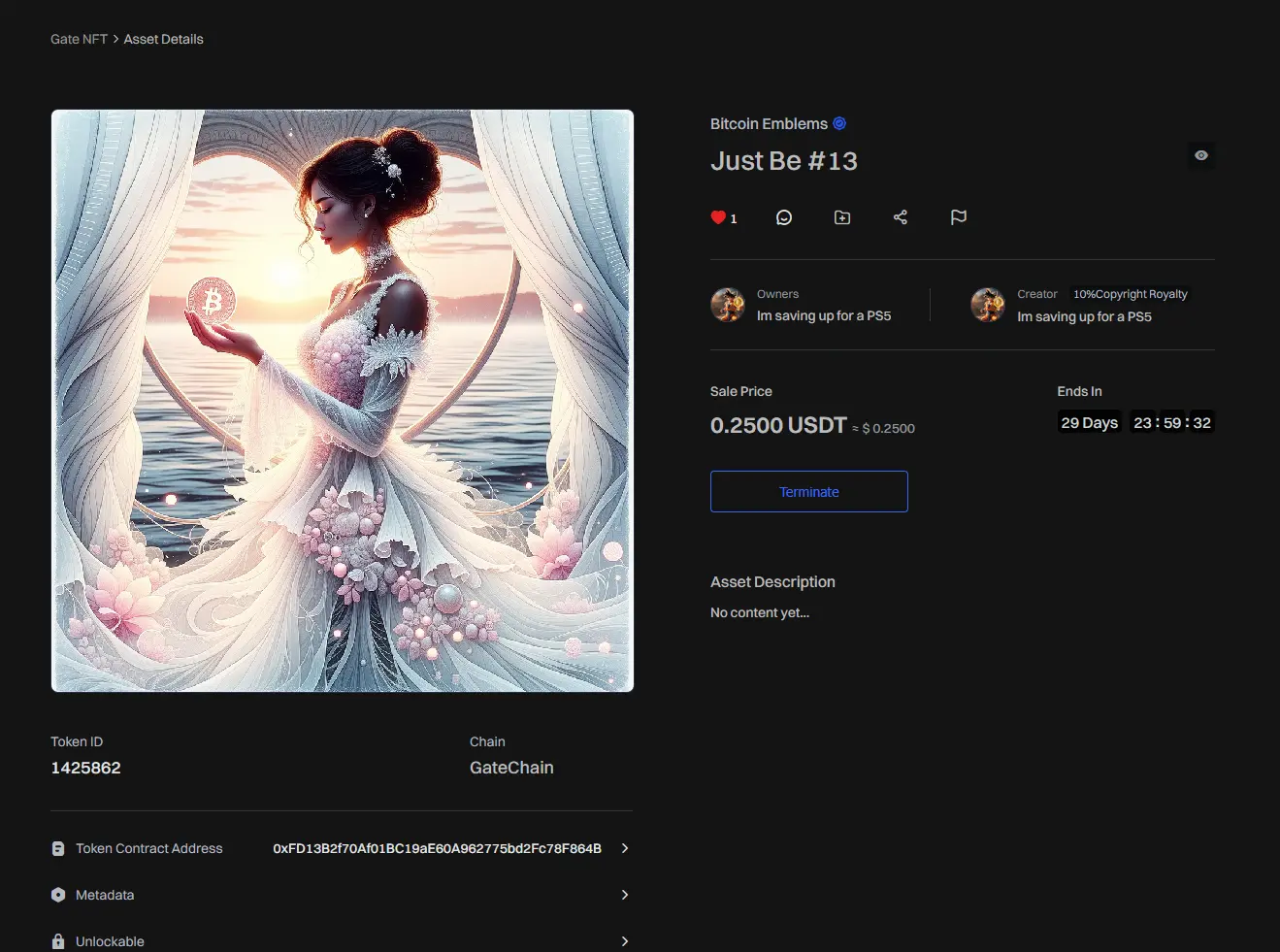Screen dimensions: 1280x952
Task: Click the 10%Copyright Royalty tag
Action: click(1131, 294)
